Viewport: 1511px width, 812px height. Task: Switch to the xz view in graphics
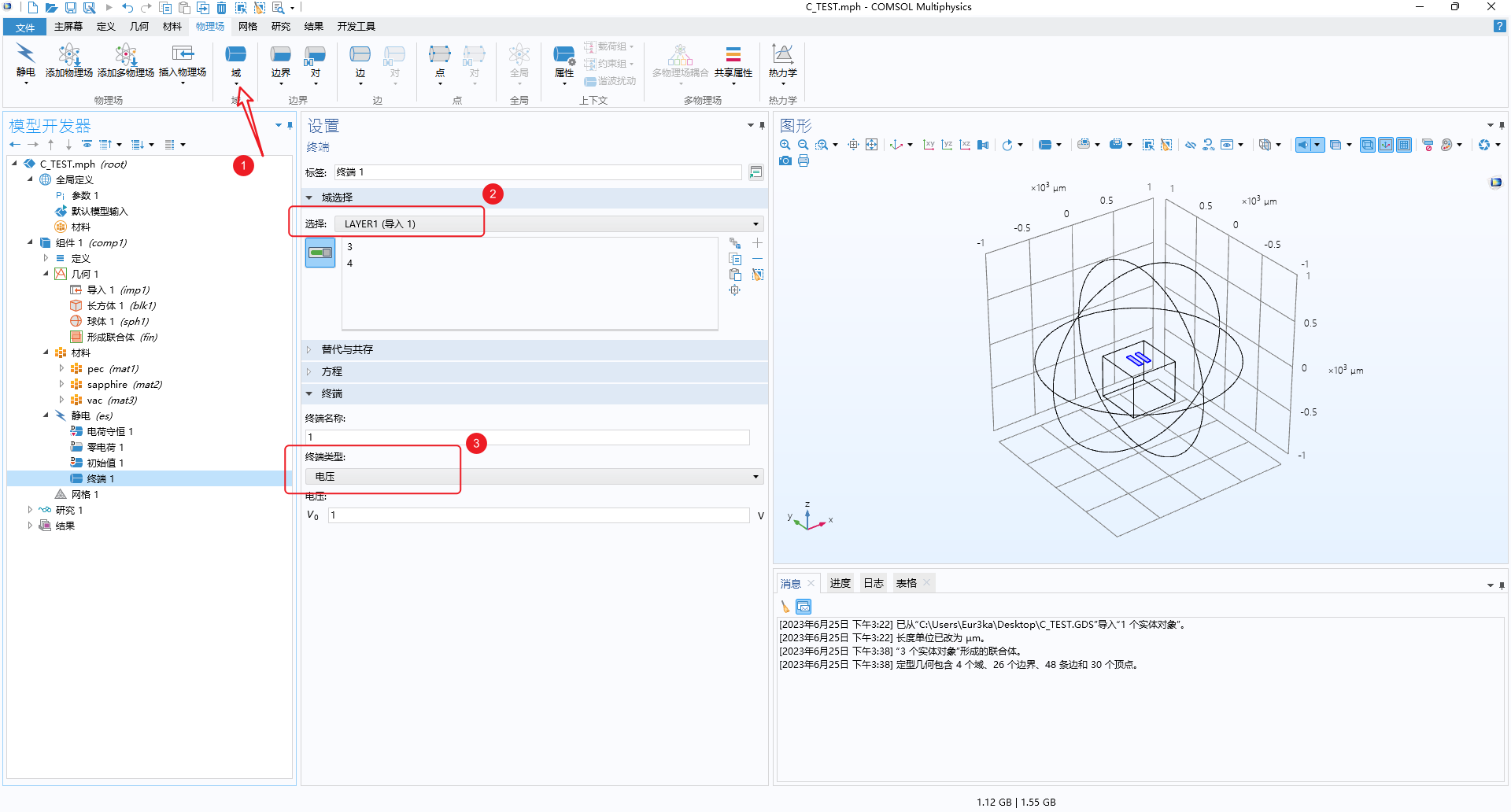click(x=965, y=145)
